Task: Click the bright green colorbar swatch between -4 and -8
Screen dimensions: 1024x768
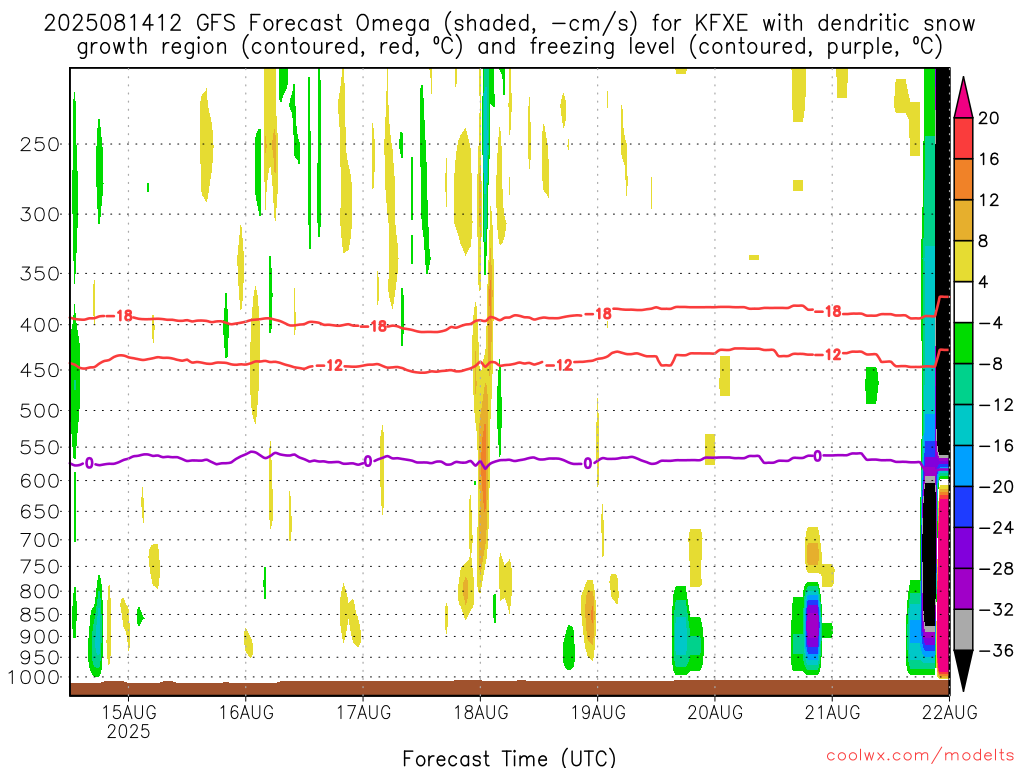Action: point(964,344)
